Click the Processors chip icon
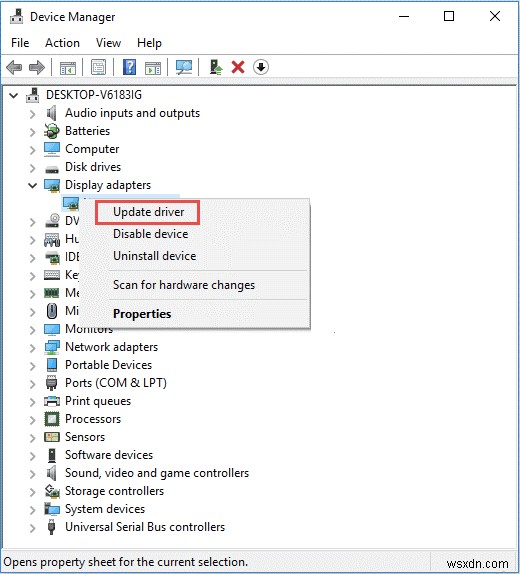Image resolution: width=520 pixels, height=574 pixels. (52, 419)
